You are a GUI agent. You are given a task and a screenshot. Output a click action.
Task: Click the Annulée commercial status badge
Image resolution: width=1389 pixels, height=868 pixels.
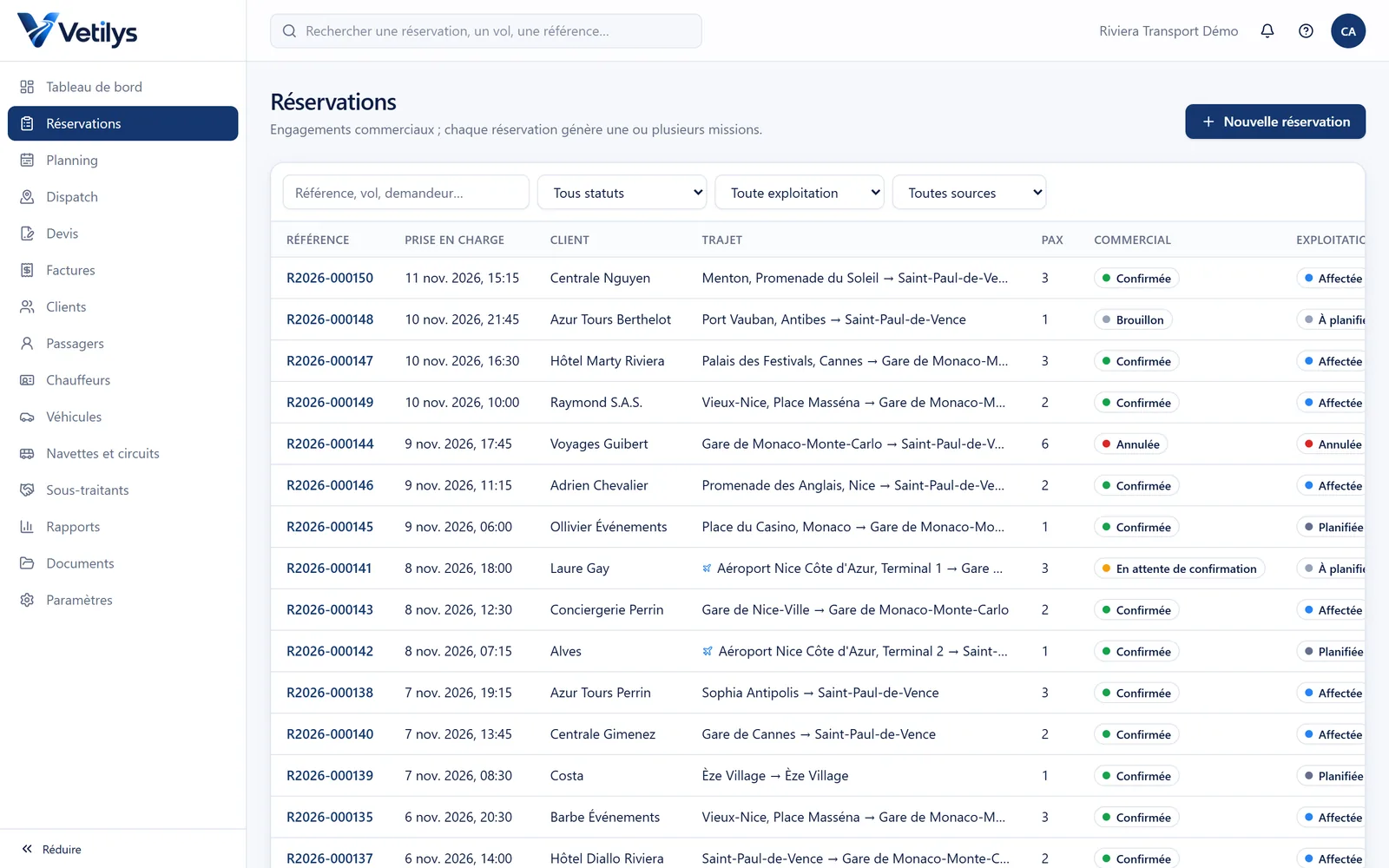tap(1130, 444)
